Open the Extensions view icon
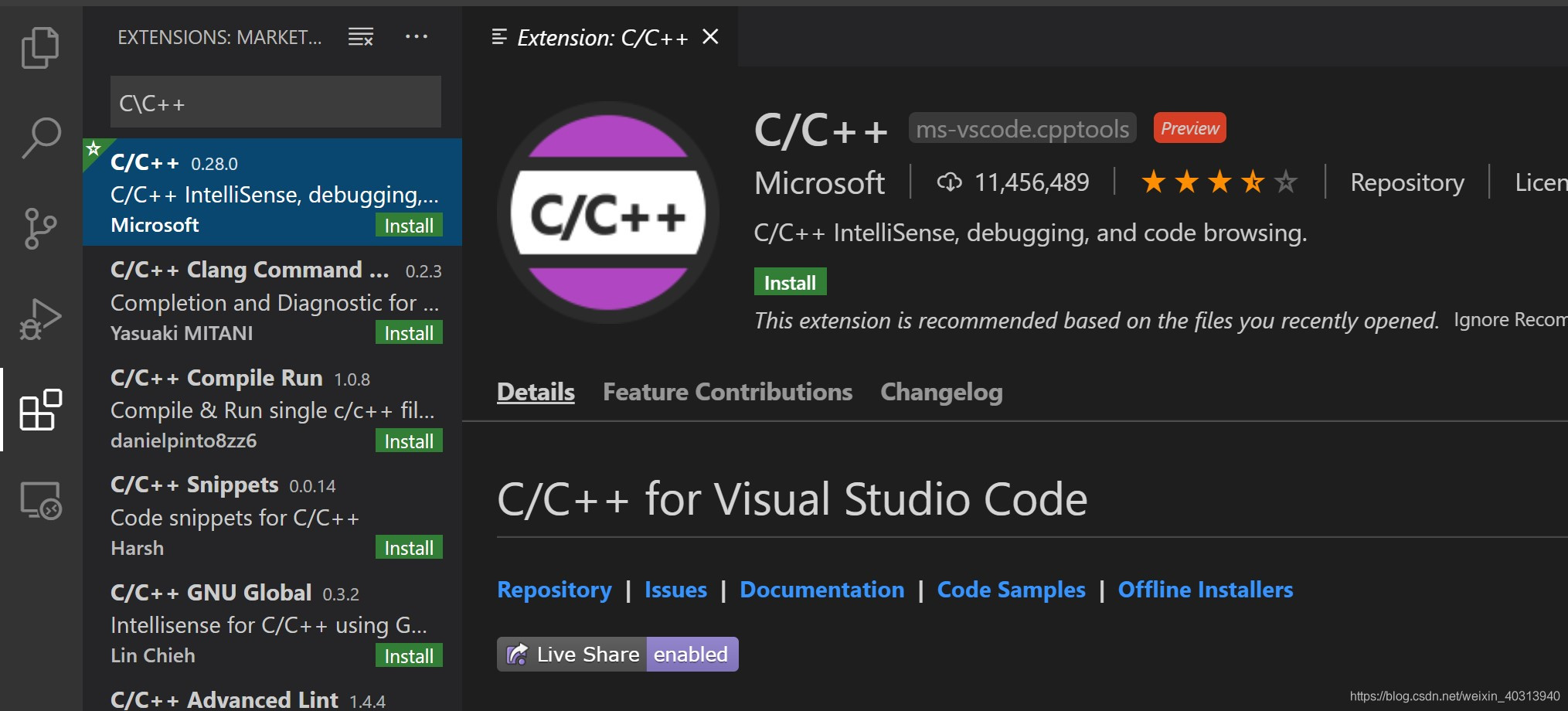The height and width of the screenshot is (711, 1568). [x=40, y=410]
